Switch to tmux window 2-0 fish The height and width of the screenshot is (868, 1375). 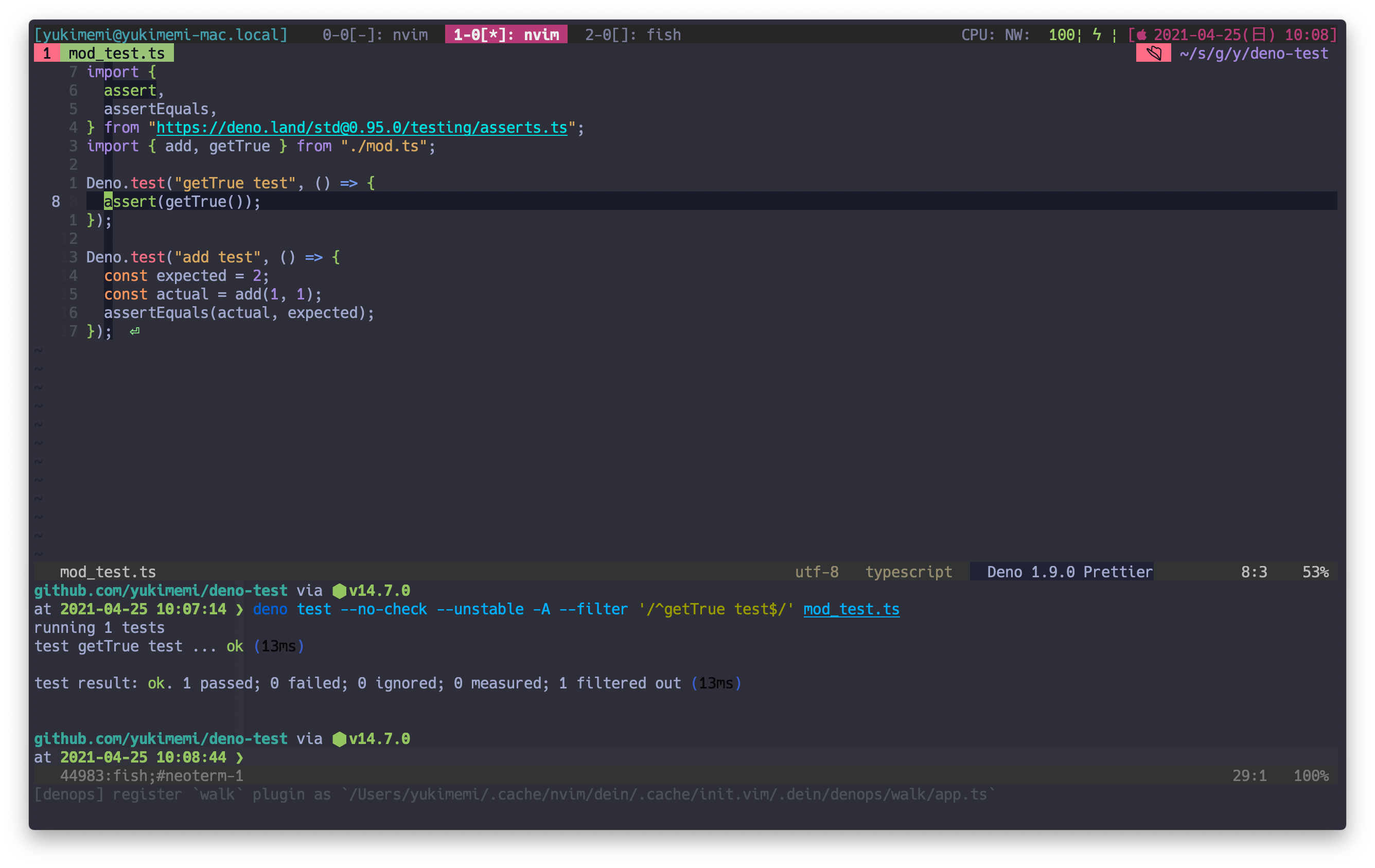(x=632, y=35)
